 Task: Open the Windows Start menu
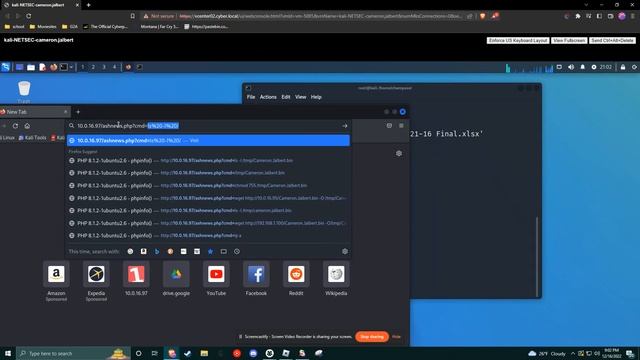click(8, 353)
